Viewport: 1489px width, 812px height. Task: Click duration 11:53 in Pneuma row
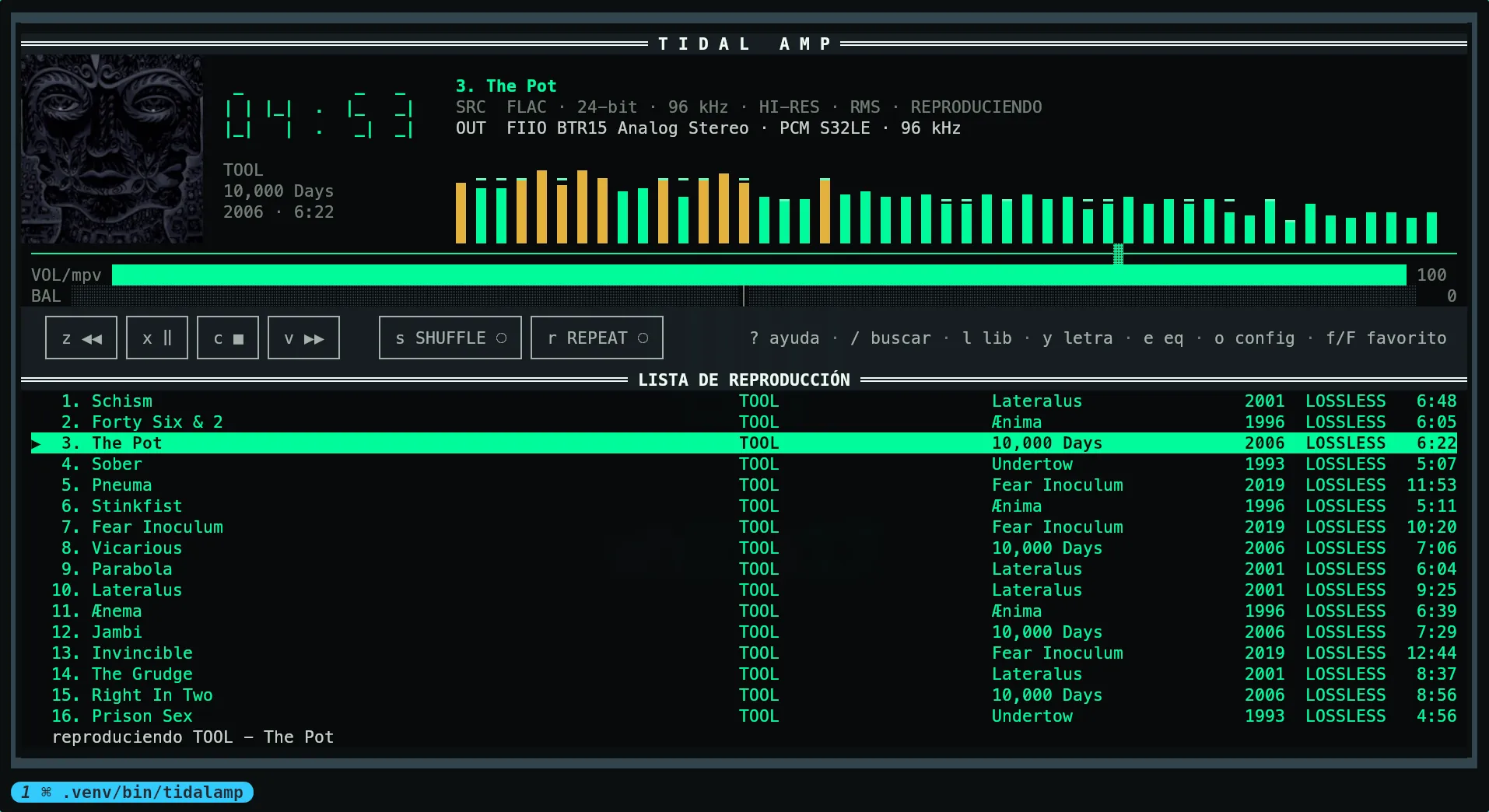(x=1431, y=485)
